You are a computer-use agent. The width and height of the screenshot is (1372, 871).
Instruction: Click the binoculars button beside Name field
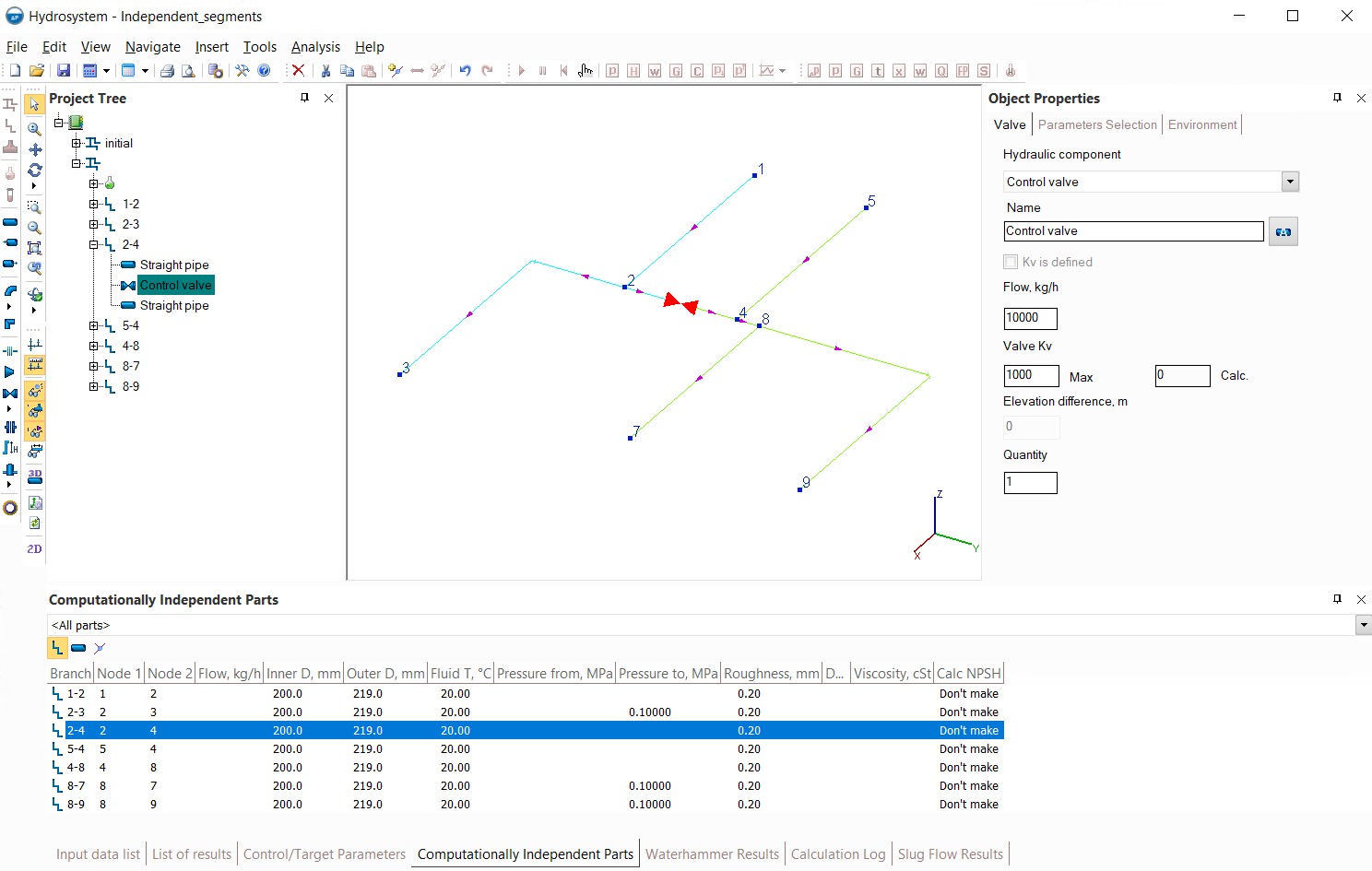pos(1283,231)
